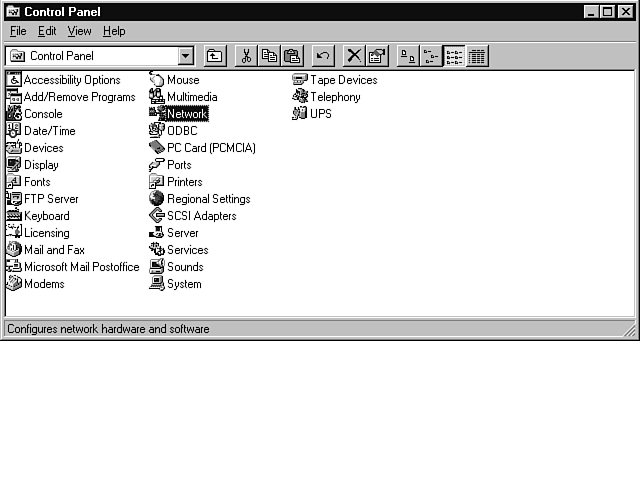Image resolution: width=640 pixels, height=480 pixels.
Task: Open the File menu
Action: point(18,31)
